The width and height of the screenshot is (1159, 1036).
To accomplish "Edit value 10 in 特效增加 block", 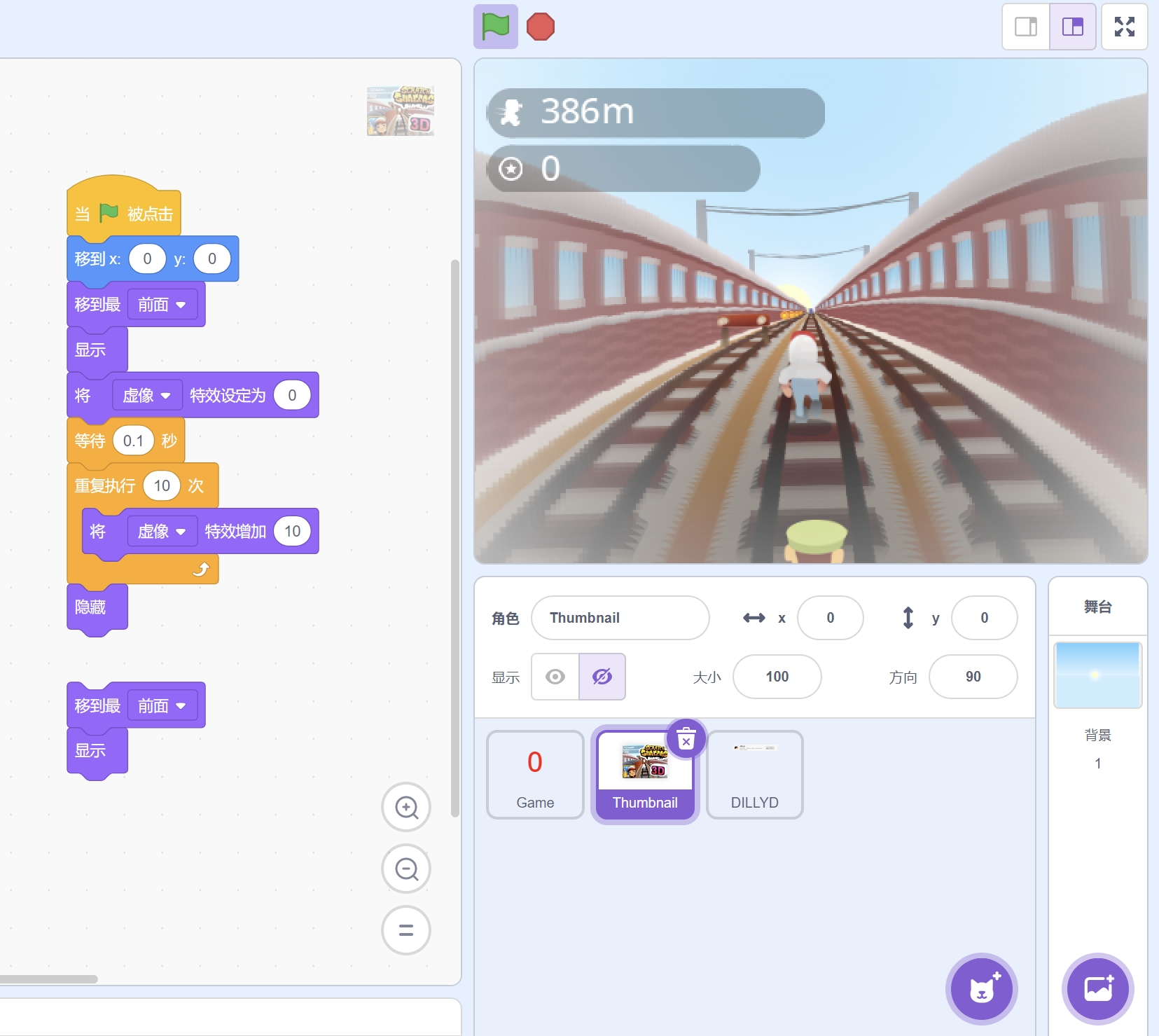I will pos(292,532).
